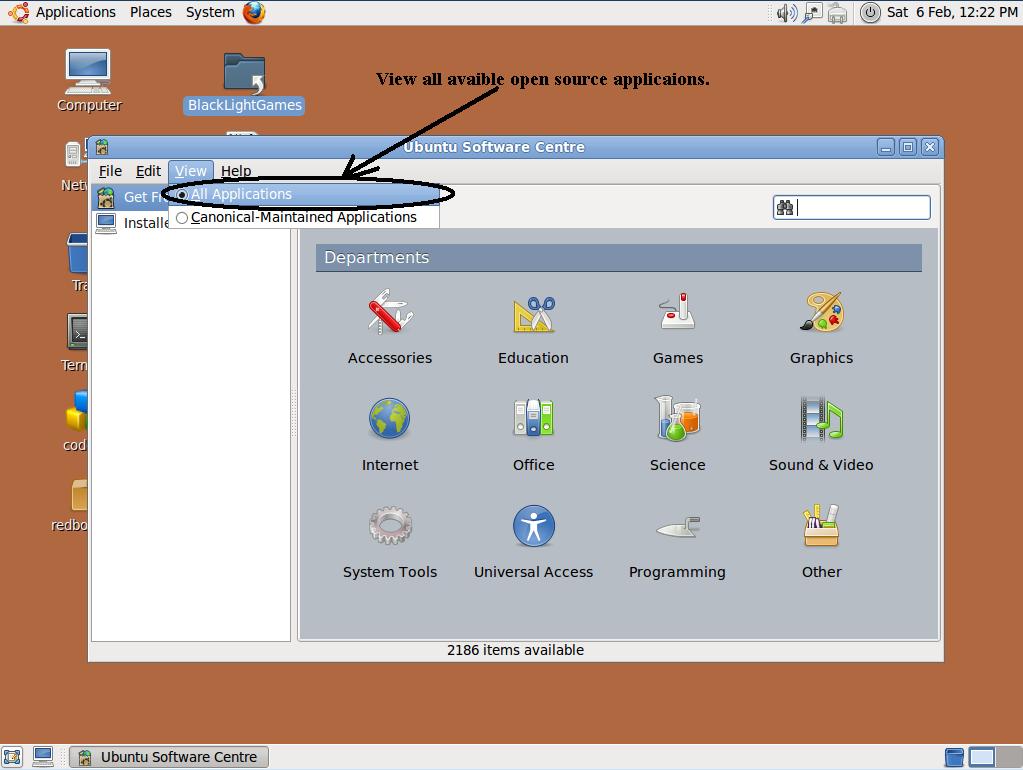Click the date and time clock
Screen dimensions: 1023x770
(952, 12)
